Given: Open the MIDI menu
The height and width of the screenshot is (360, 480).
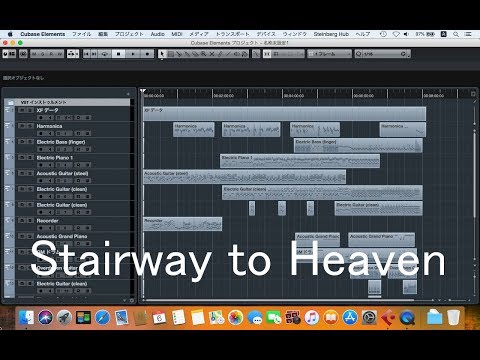Looking at the screenshot, I should pos(177,34).
